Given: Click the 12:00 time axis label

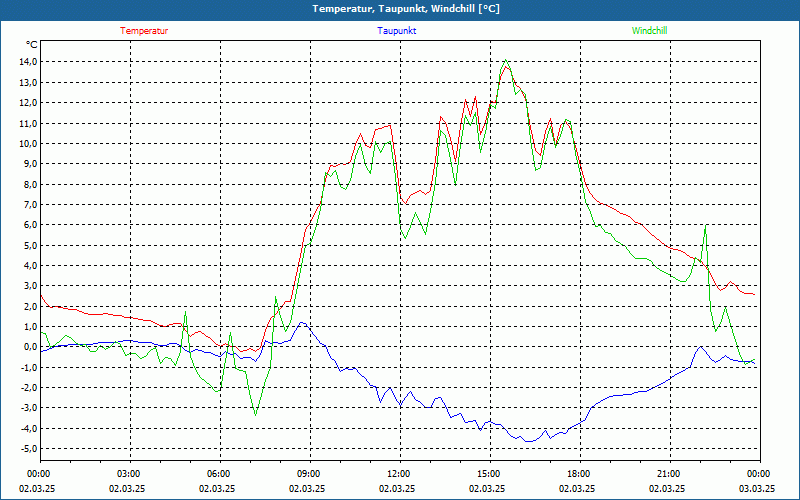Looking at the screenshot, I should coord(400,474).
